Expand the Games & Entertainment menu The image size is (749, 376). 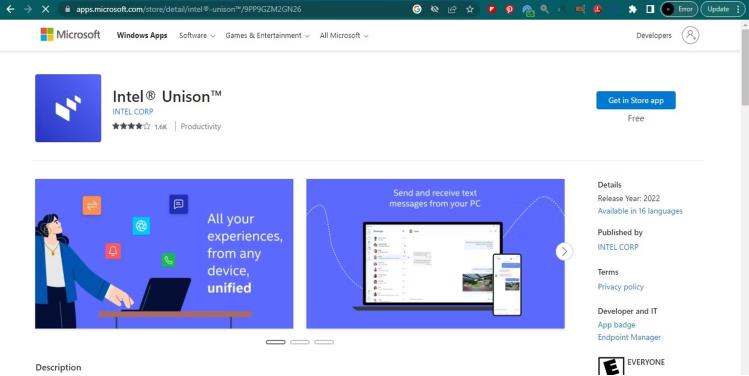tap(267, 35)
